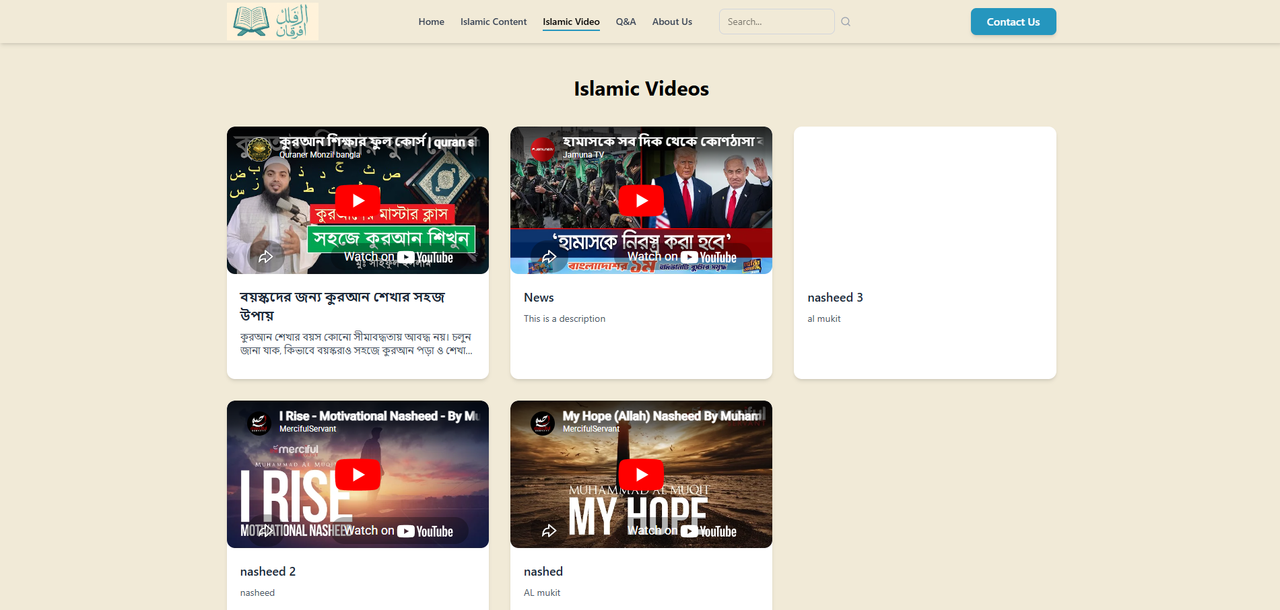Click the site logo in the header
Screen dimensions: 1280x610
272,21
